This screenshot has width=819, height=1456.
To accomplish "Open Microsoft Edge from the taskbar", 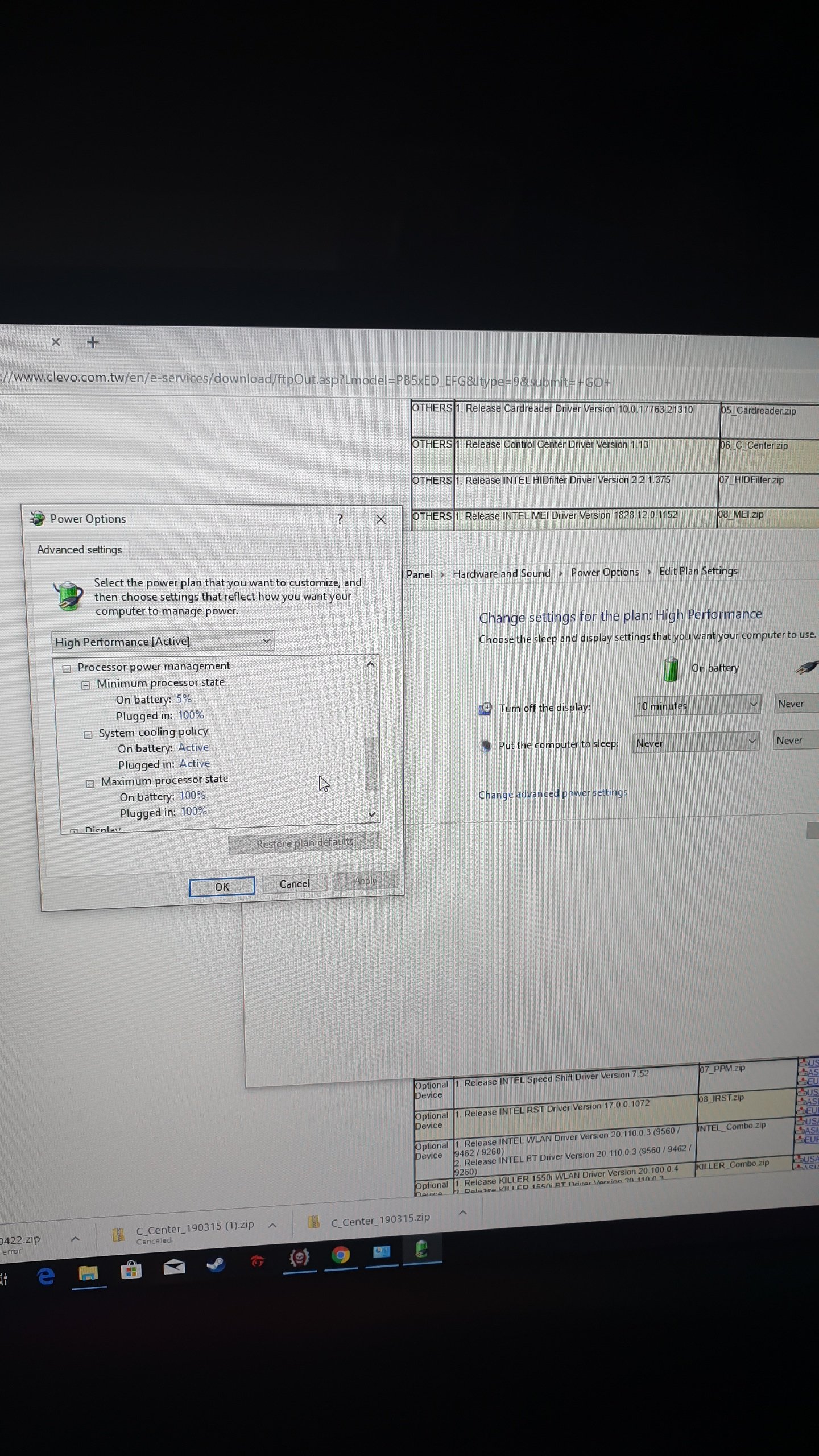I will coord(46,1276).
